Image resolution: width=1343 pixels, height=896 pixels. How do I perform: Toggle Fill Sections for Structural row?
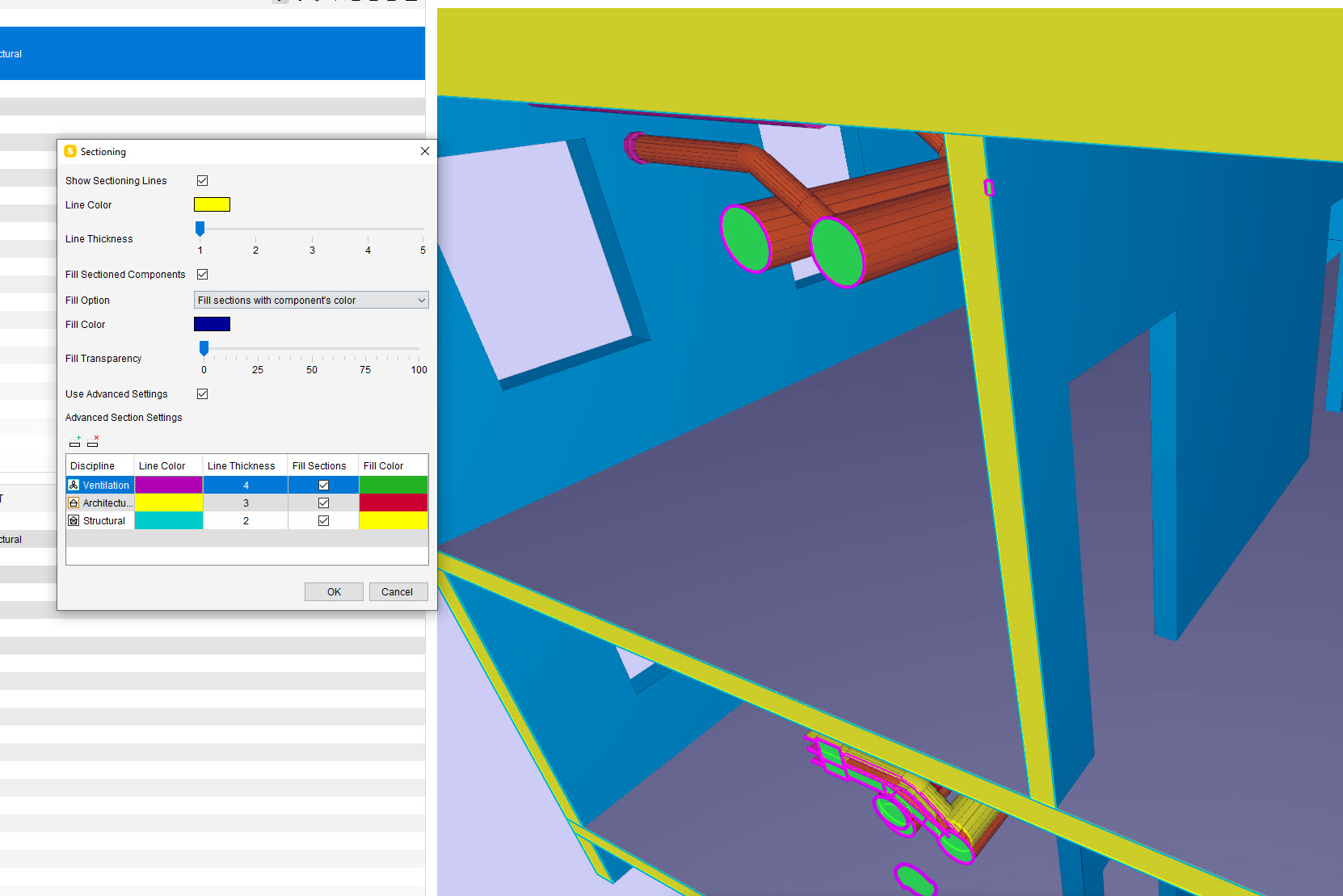coord(323,521)
